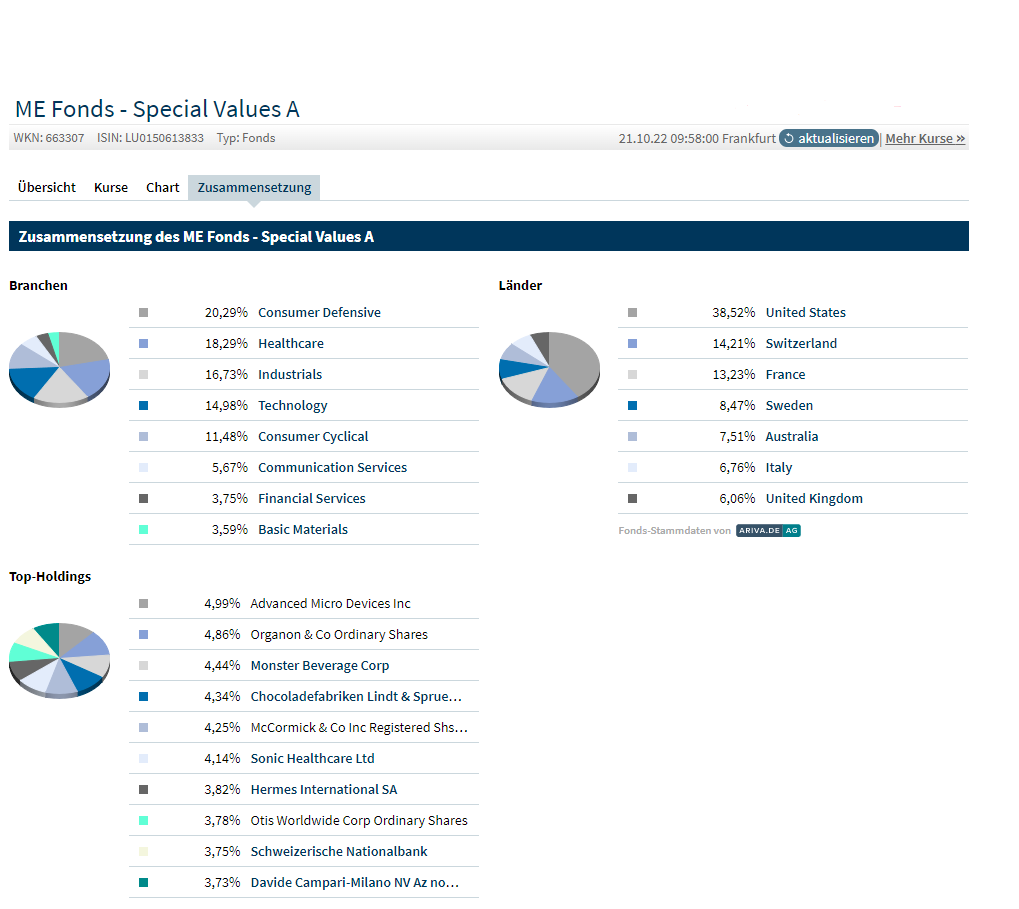Click the teal swatch next to Basic Materials
The height and width of the screenshot is (909, 1019).
[x=143, y=528]
